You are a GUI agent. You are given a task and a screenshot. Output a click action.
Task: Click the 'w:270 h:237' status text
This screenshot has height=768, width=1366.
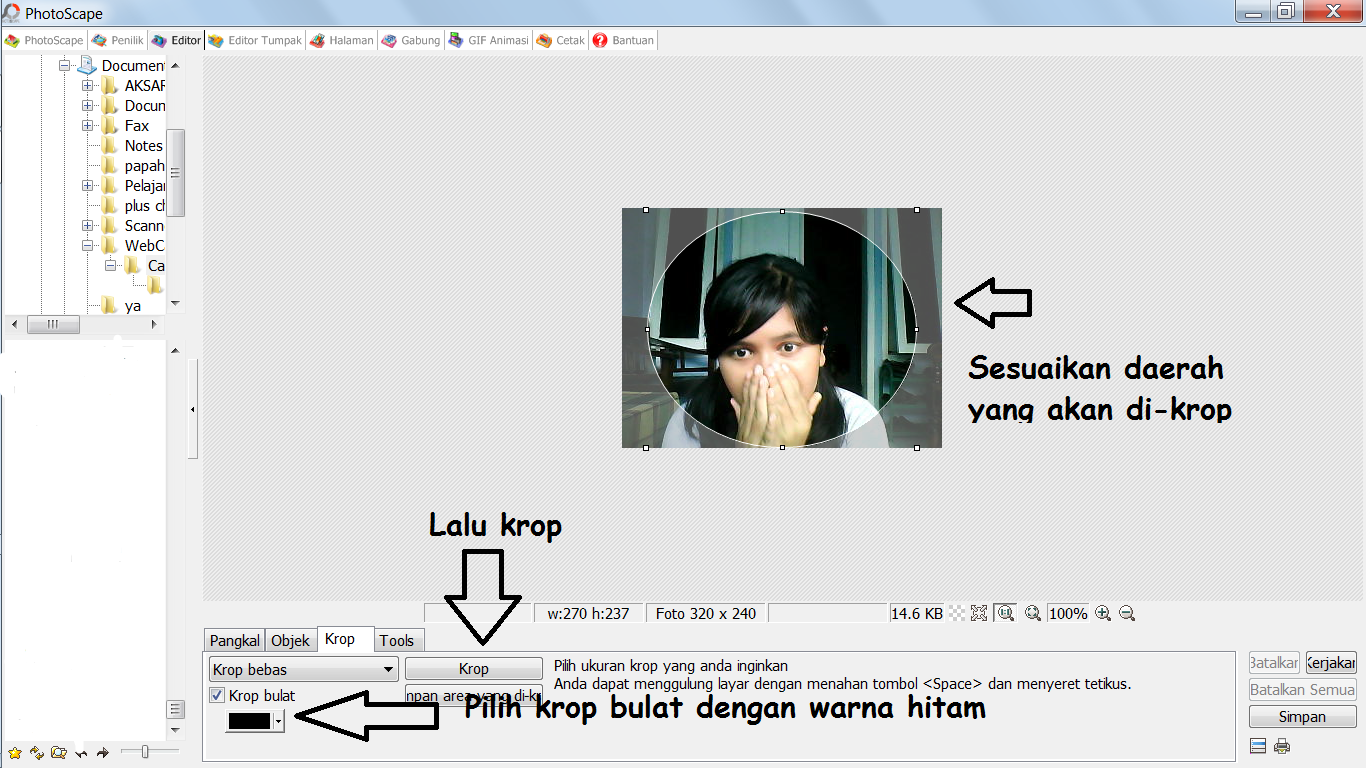pyautogui.click(x=588, y=614)
